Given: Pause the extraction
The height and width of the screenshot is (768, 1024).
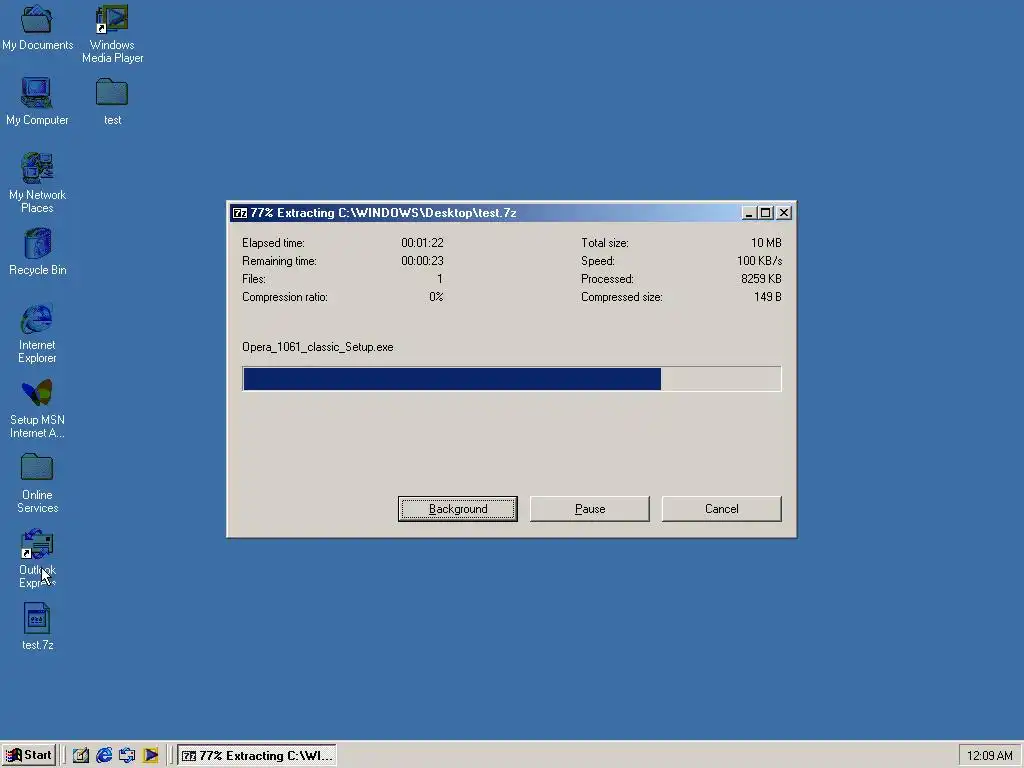Looking at the screenshot, I should pos(590,509).
